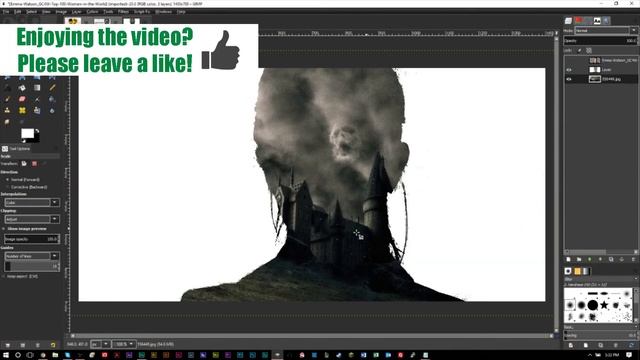Click the white foreground color swatch
Viewport: 640px width, 360px height.
pos(27,133)
